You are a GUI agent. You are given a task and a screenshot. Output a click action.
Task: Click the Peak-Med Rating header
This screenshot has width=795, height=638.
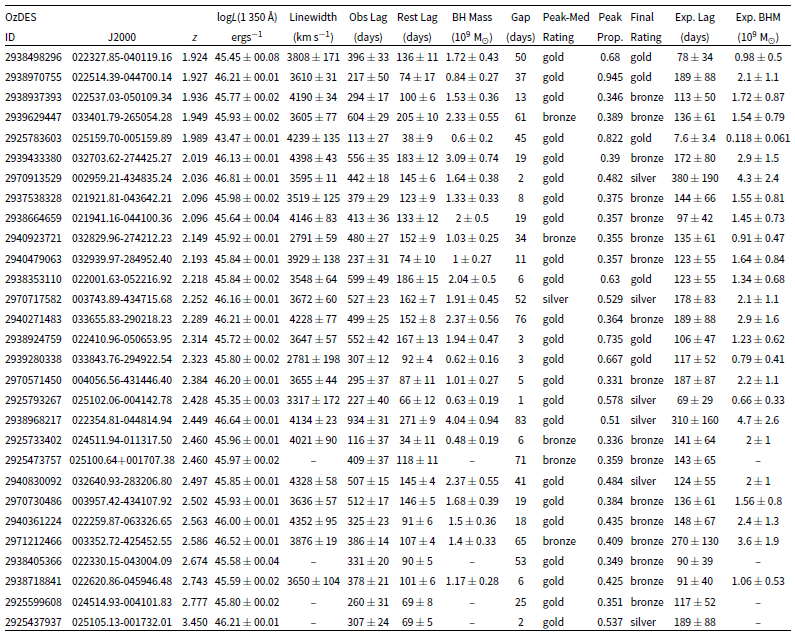click(x=566, y=27)
